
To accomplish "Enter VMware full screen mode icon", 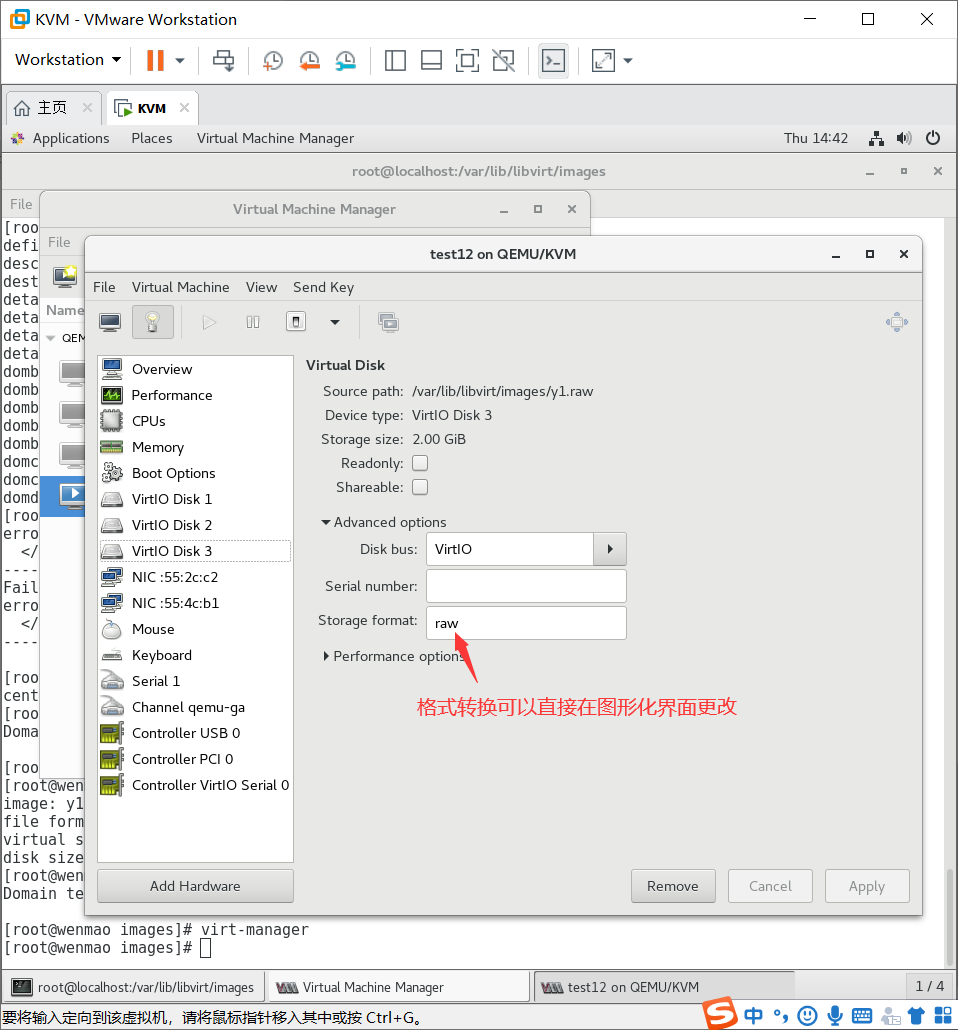I will coord(467,60).
